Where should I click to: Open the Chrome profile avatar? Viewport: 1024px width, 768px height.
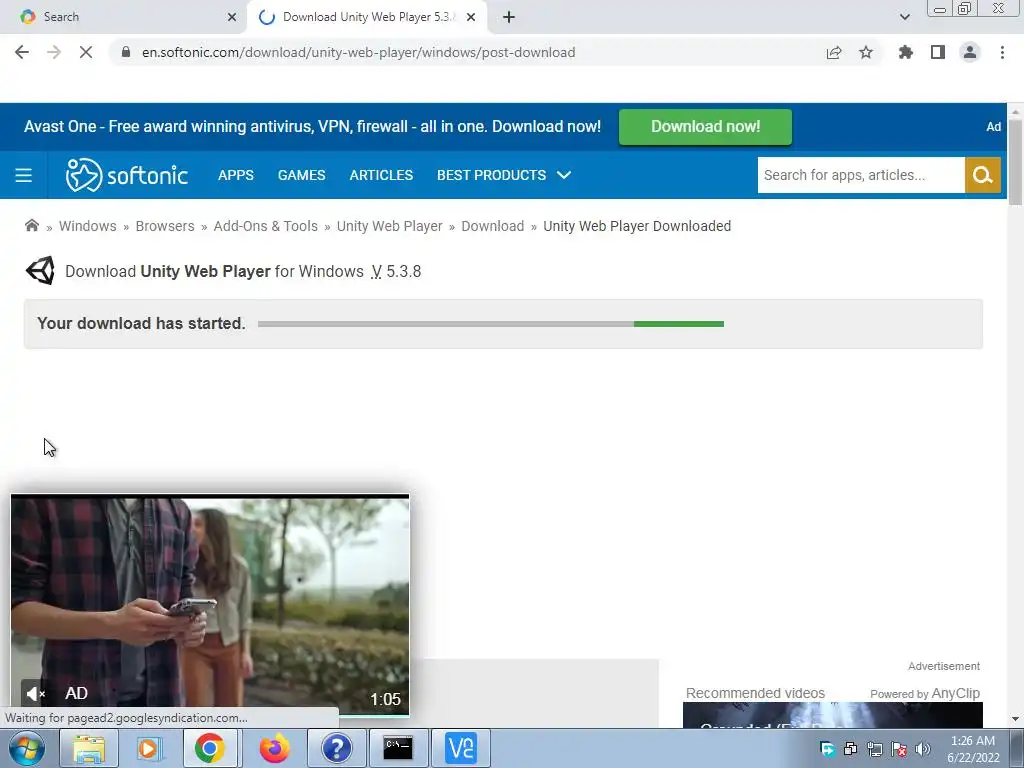coord(970,52)
